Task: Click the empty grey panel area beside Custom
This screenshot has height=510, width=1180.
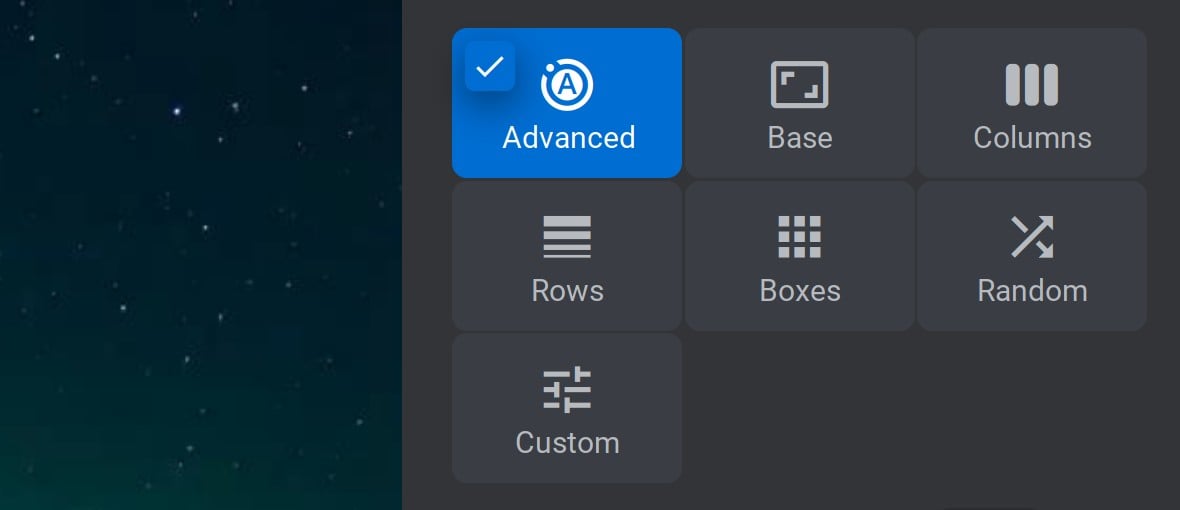Action: 914,408
